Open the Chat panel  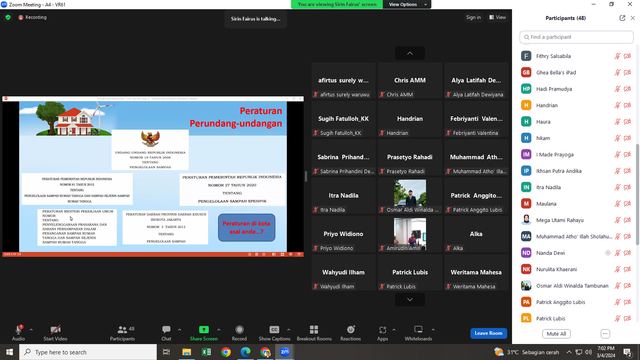(x=166, y=333)
